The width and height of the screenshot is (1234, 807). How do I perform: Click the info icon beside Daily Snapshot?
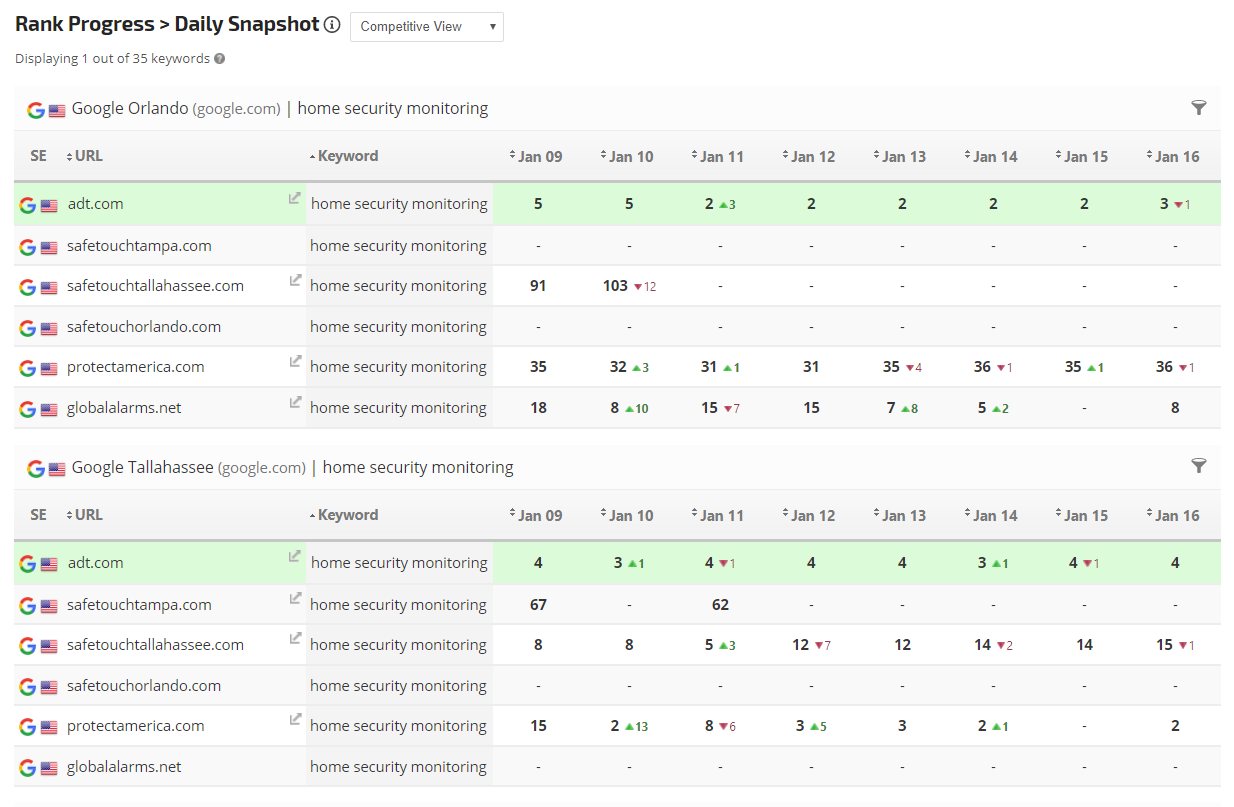[332, 25]
